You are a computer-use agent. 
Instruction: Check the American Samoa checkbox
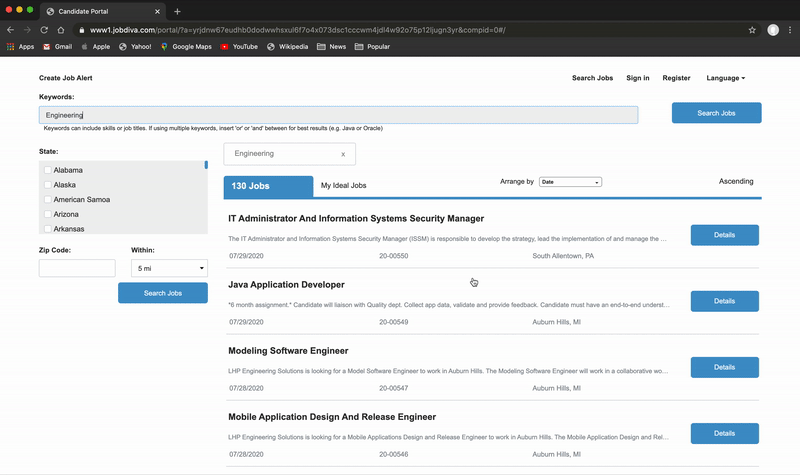coord(47,199)
